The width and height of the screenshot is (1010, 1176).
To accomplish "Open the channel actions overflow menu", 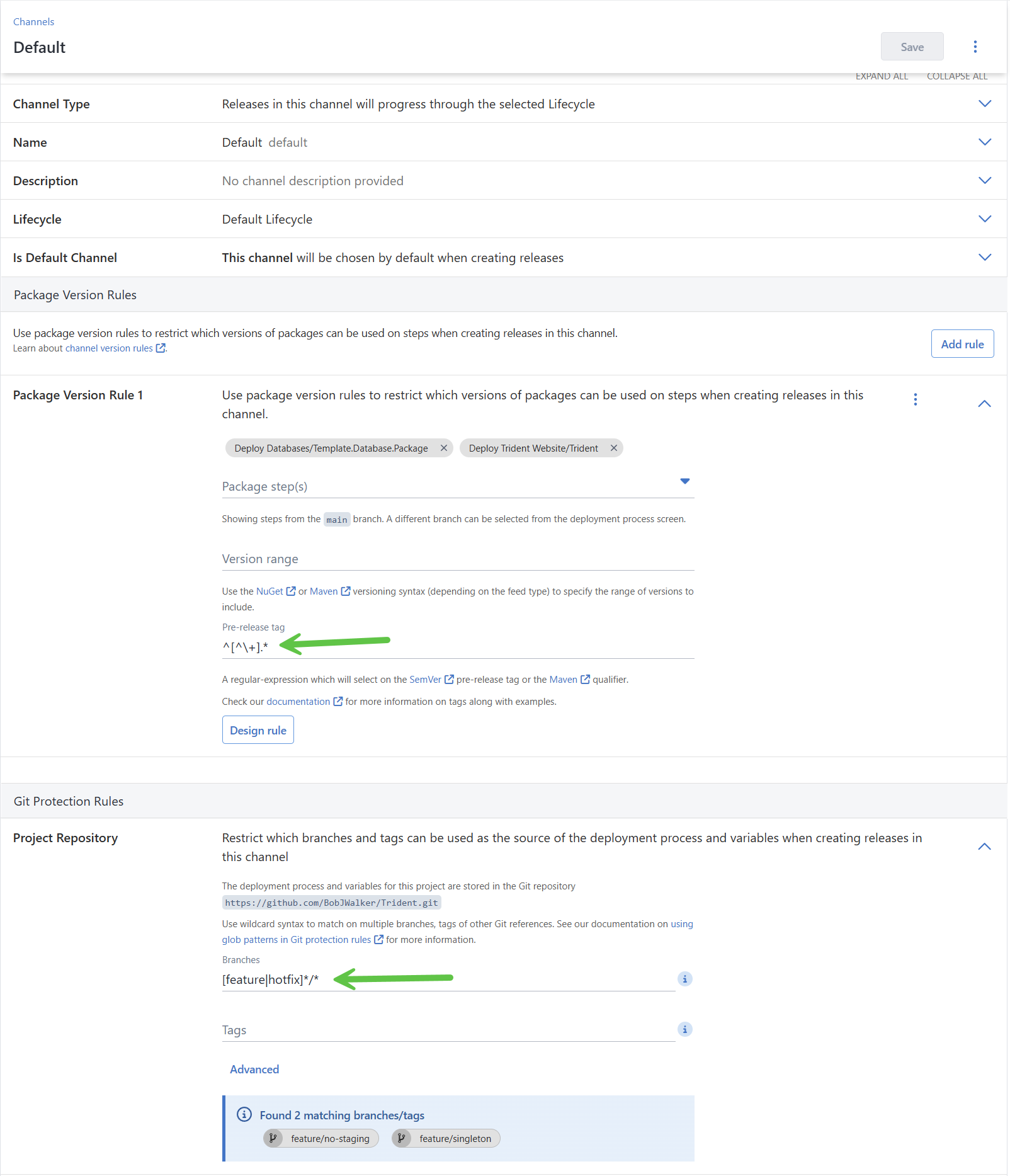I will click(975, 46).
